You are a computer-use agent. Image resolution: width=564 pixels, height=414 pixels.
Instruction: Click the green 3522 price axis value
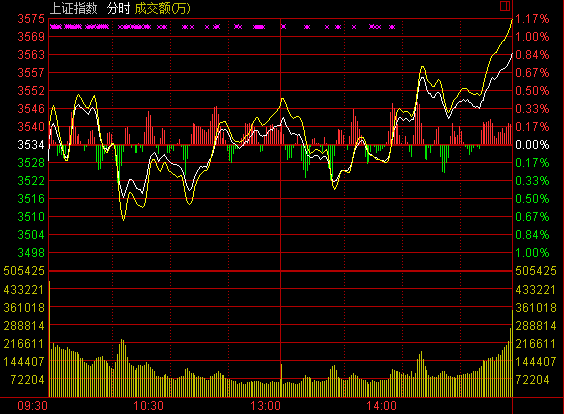coord(31,181)
